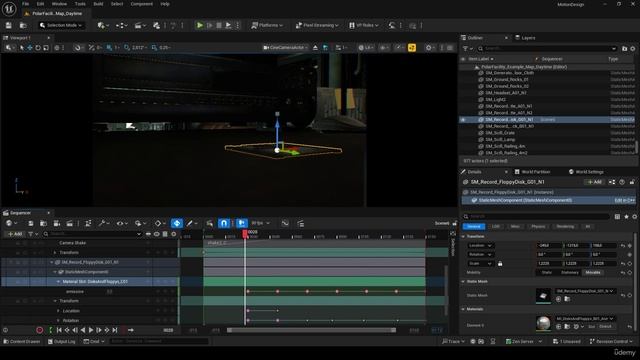Viewport: 640px width, 360px height.
Task: Open the Platforms dropdown
Action: coord(267,25)
